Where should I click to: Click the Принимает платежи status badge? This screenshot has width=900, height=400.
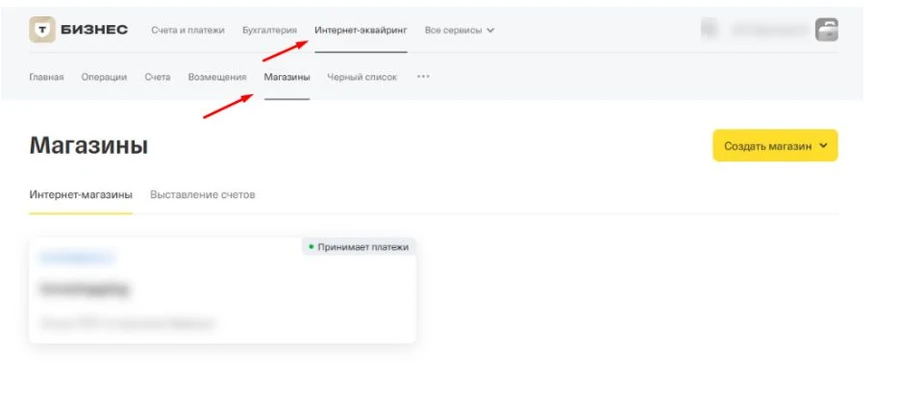[x=359, y=247]
